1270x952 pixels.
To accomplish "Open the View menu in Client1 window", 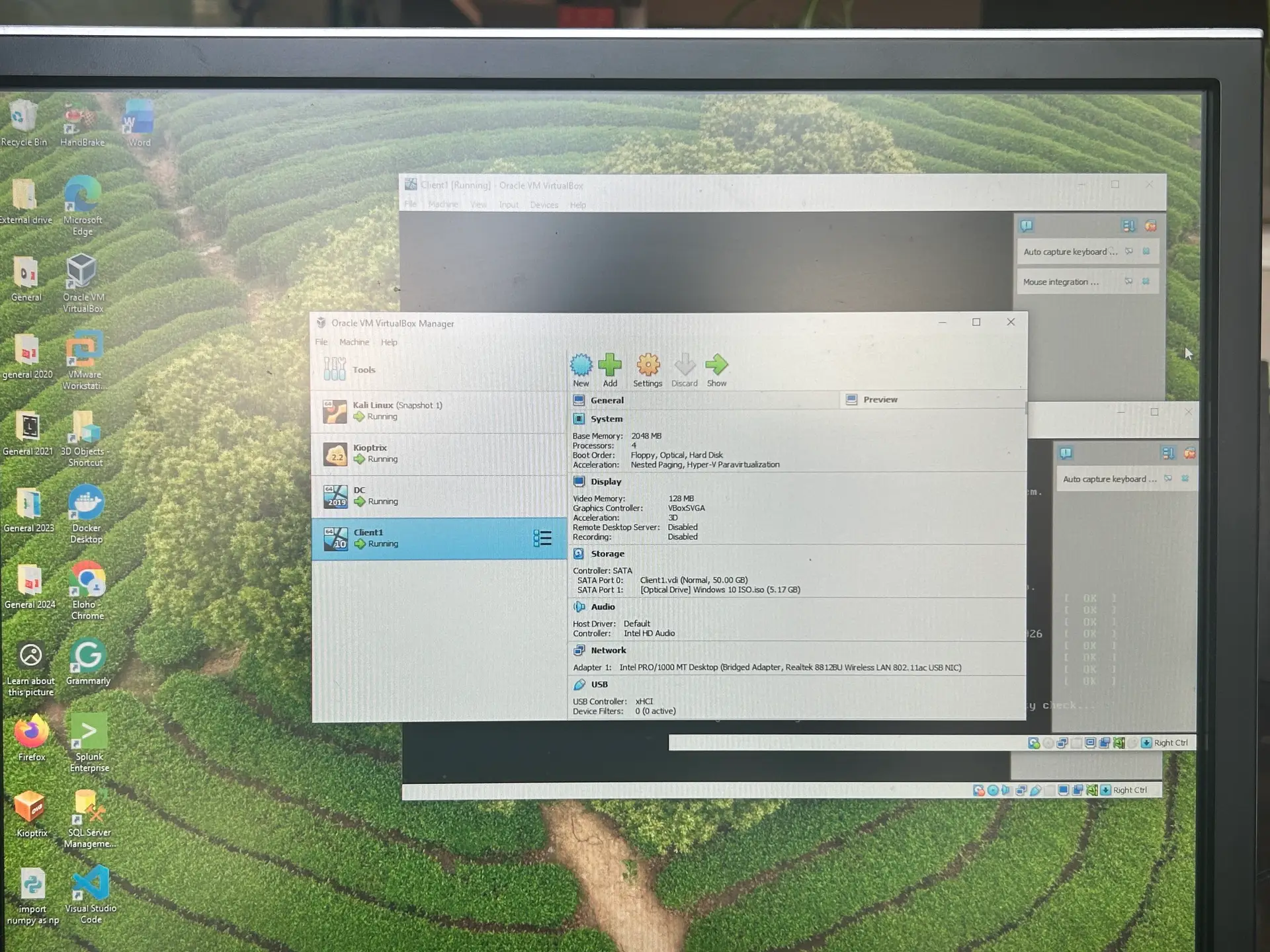I will pyautogui.click(x=478, y=205).
